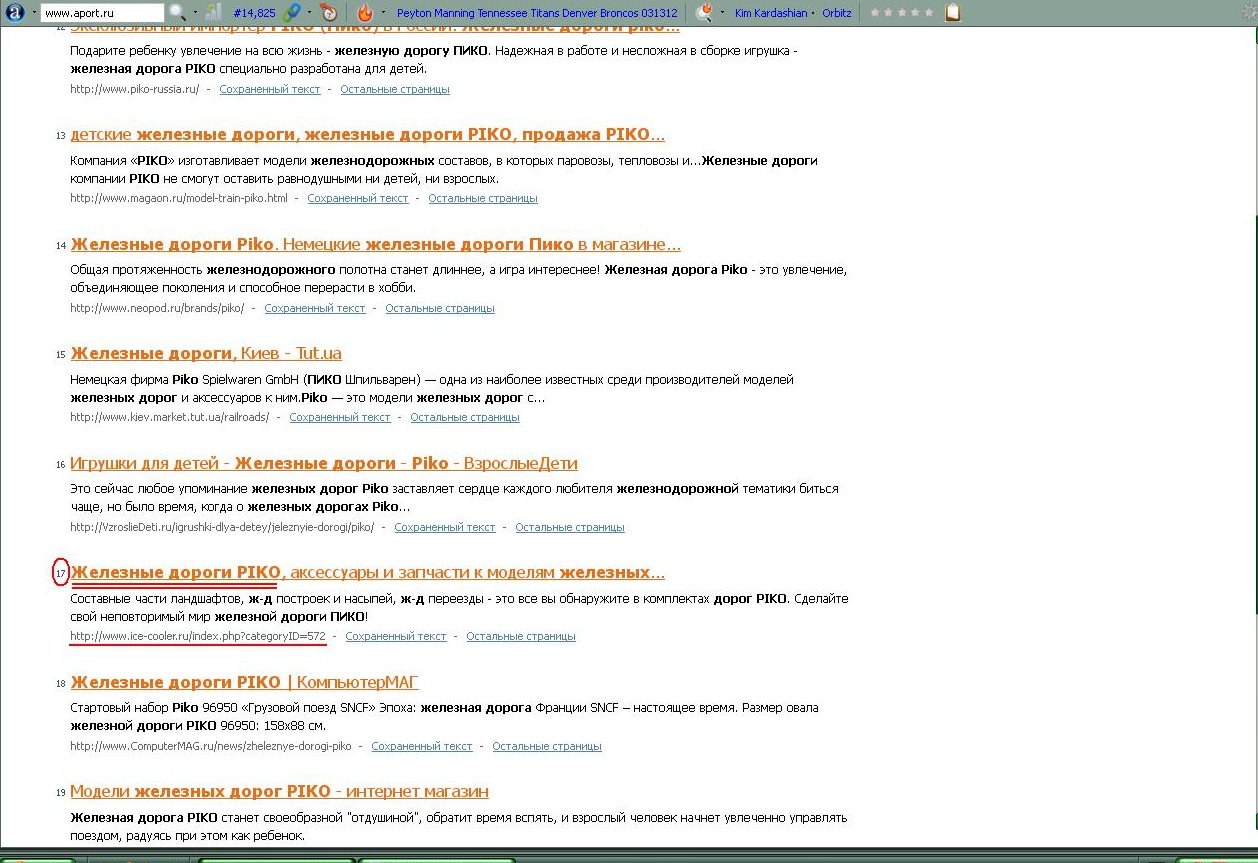Open Сохраненный текст for VzrosłieDeti result
This screenshot has height=863, width=1258.
click(445, 527)
